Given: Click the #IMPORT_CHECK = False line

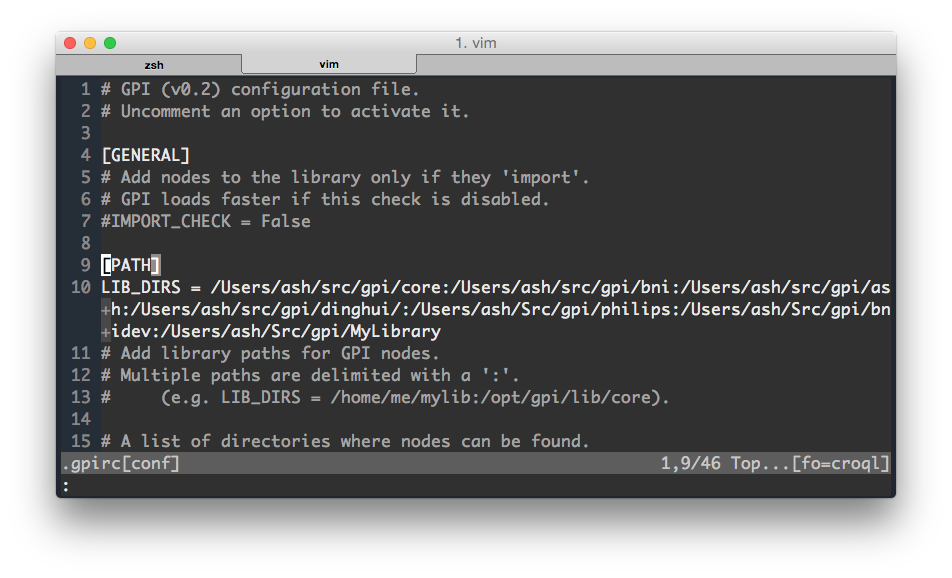Looking at the screenshot, I should [x=206, y=221].
